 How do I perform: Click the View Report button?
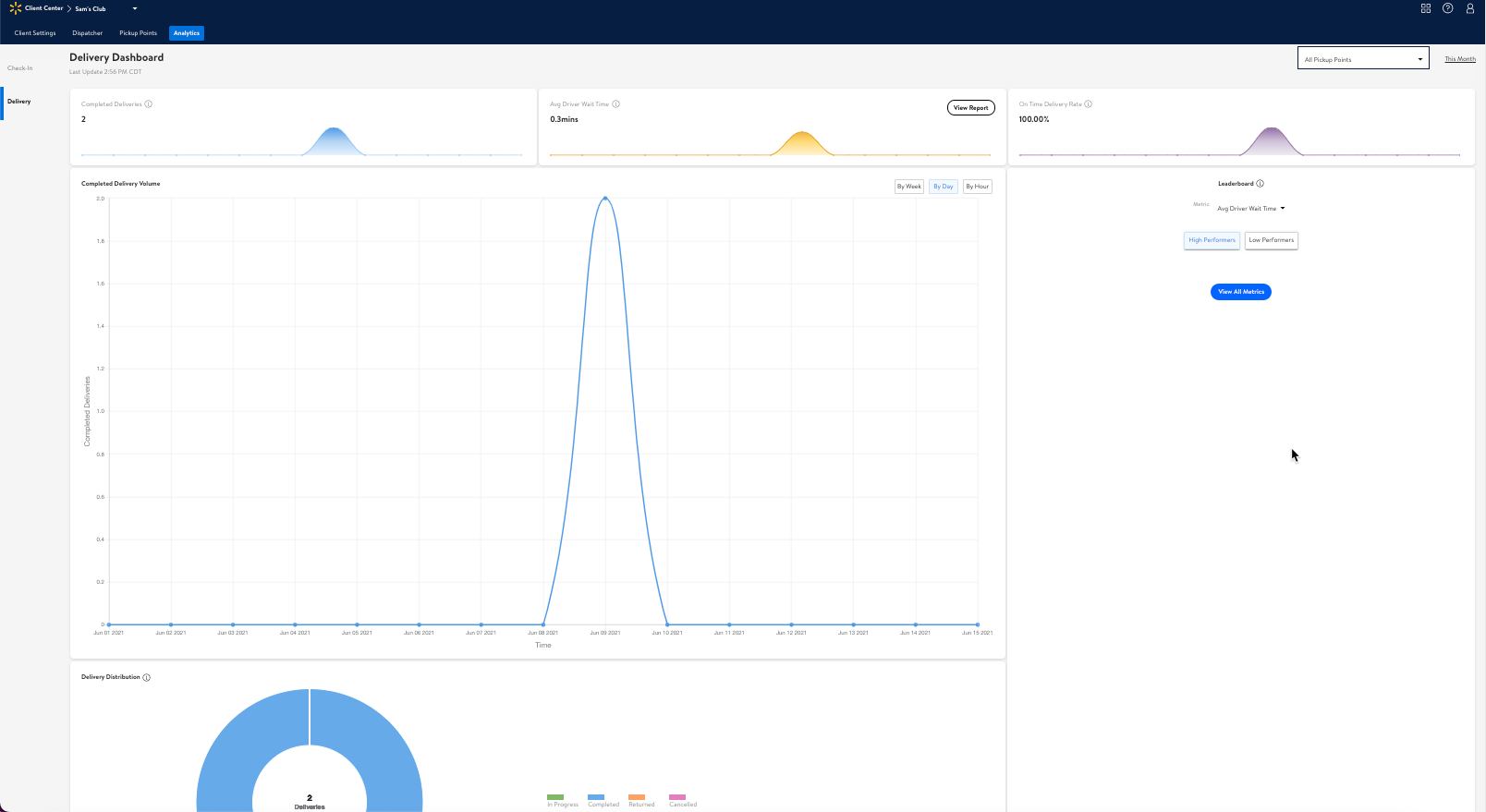(x=971, y=108)
